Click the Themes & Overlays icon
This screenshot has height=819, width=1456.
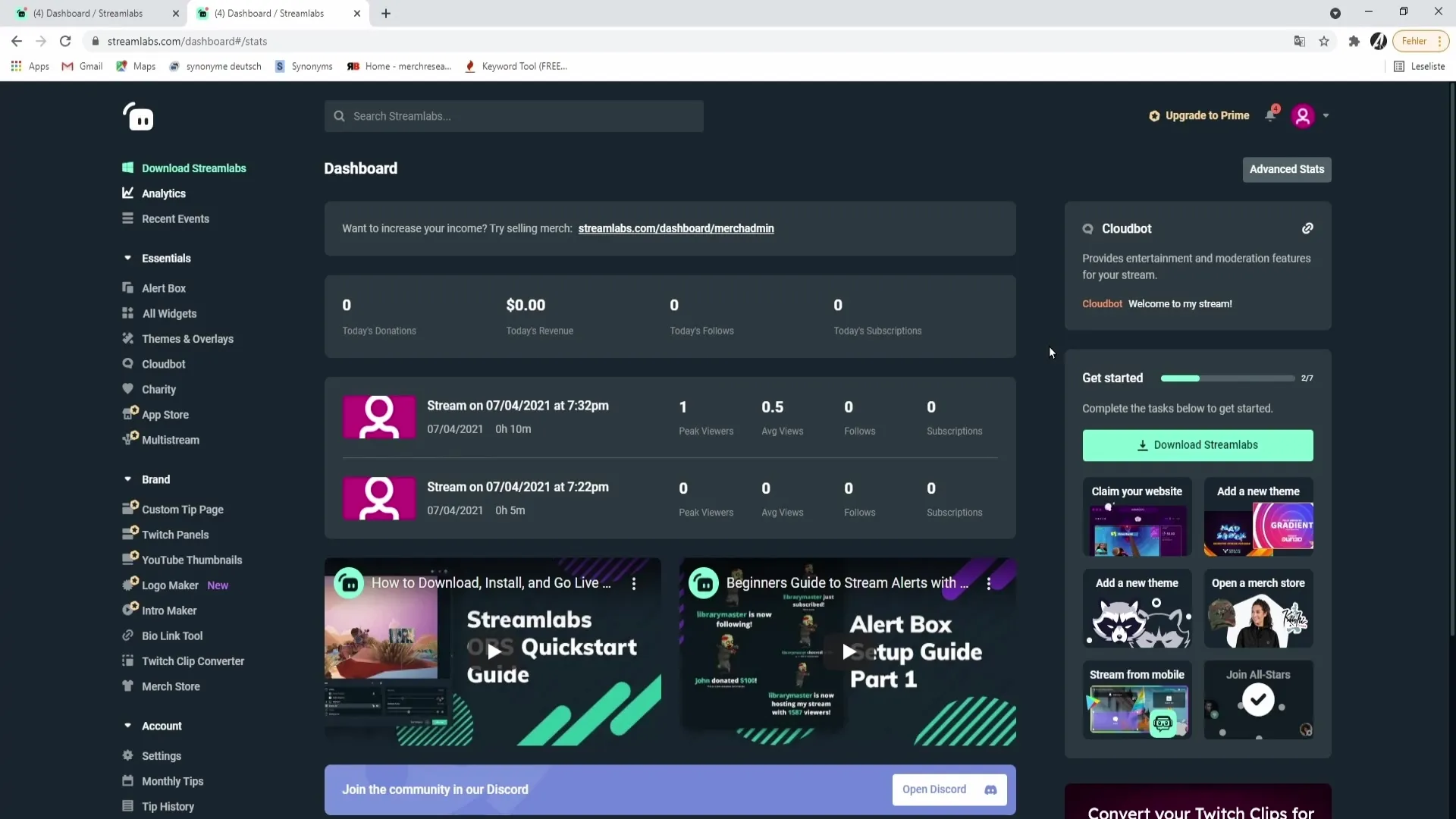click(128, 338)
